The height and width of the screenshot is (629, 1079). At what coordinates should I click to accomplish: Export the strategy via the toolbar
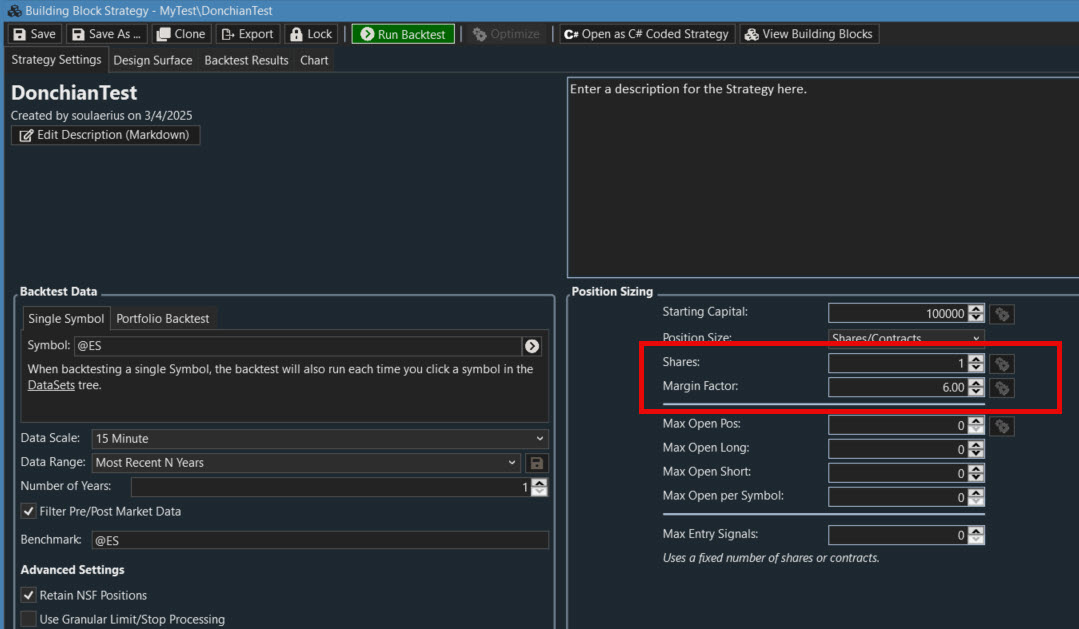pyautogui.click(x=247, y=34)
